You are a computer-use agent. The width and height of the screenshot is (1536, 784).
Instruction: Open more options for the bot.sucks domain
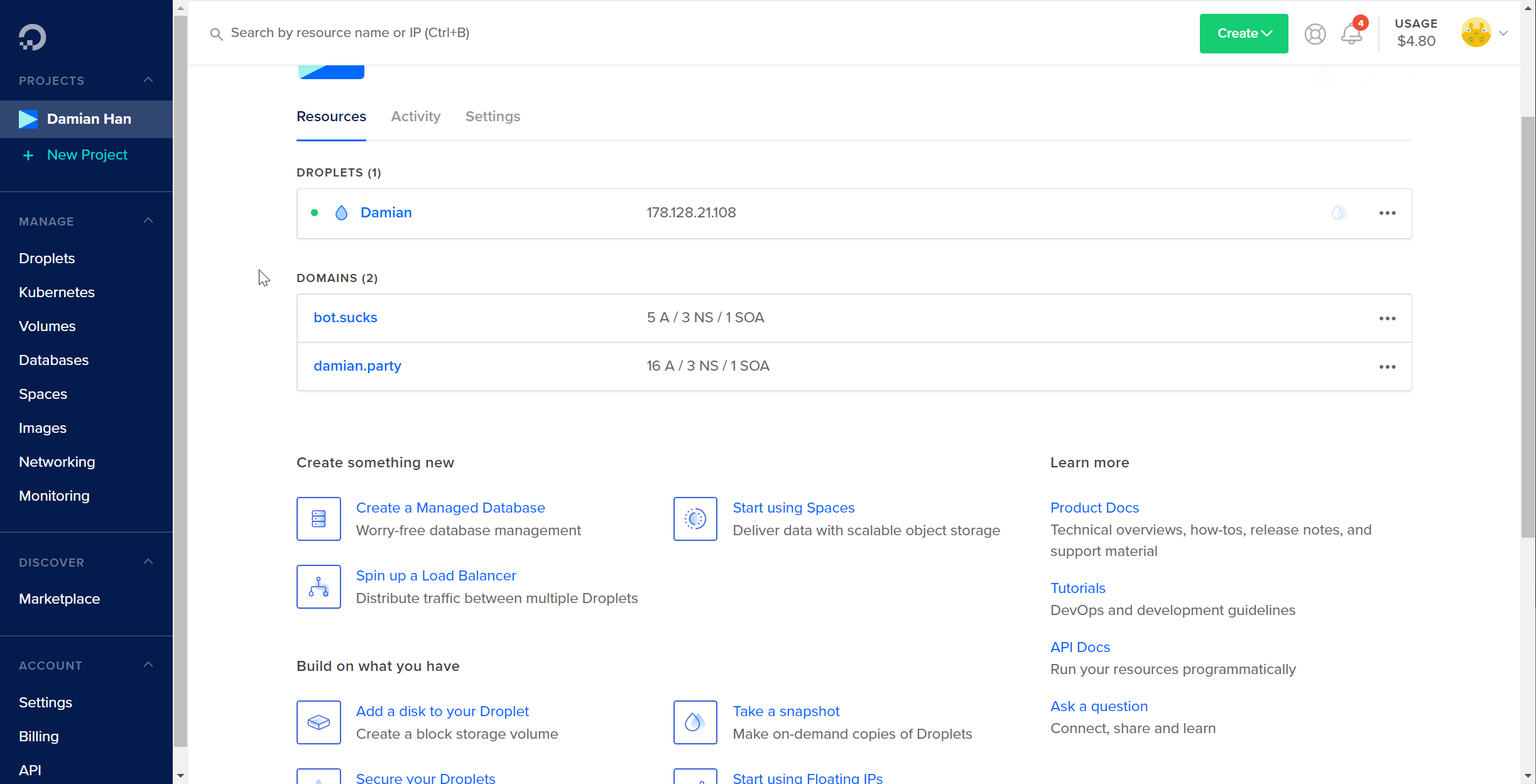(x=1387, y=318)
